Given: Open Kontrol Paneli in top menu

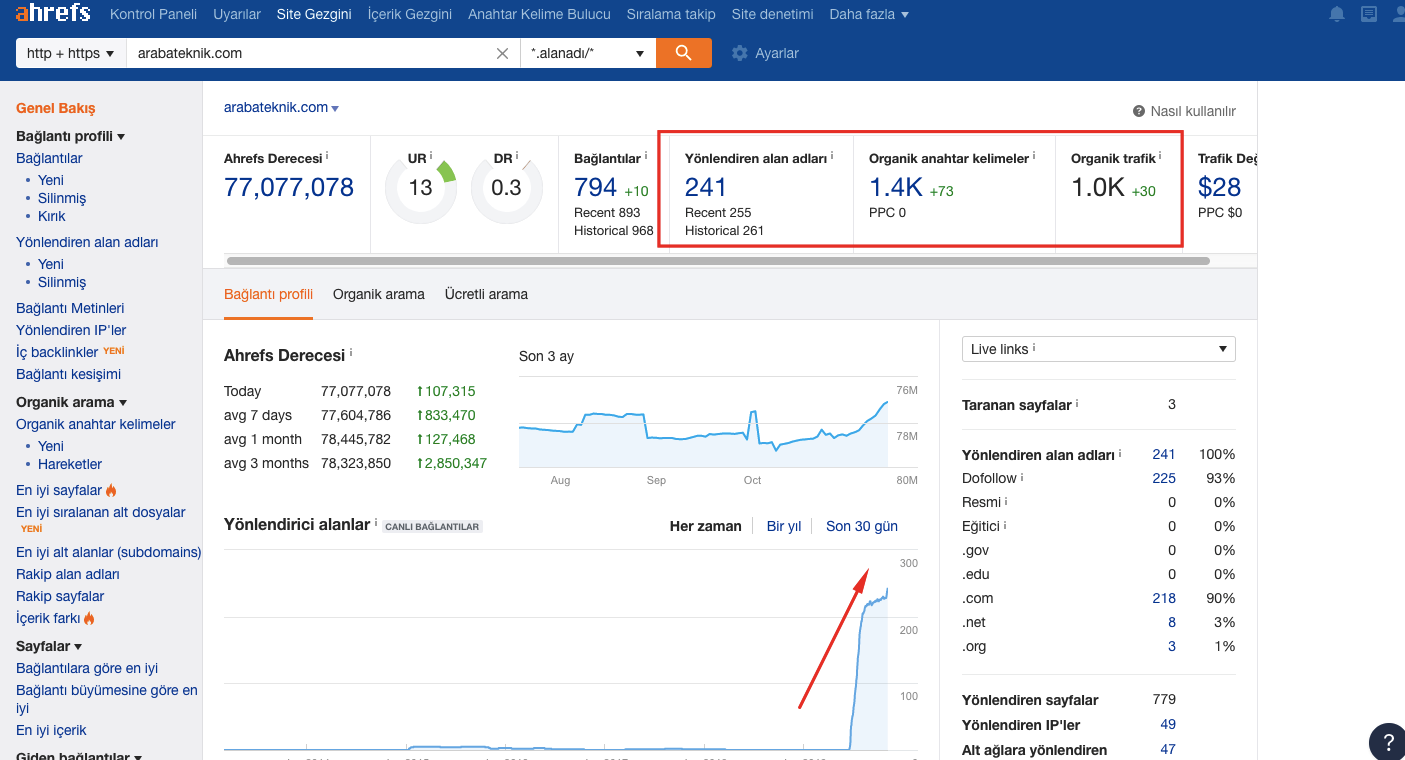Looking at the screenshot, I should (153, 14).
